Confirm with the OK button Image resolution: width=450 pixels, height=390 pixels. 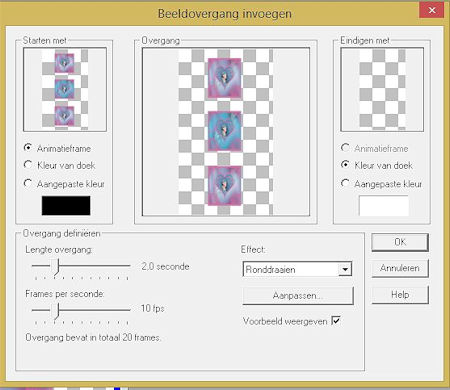[400, 242]
